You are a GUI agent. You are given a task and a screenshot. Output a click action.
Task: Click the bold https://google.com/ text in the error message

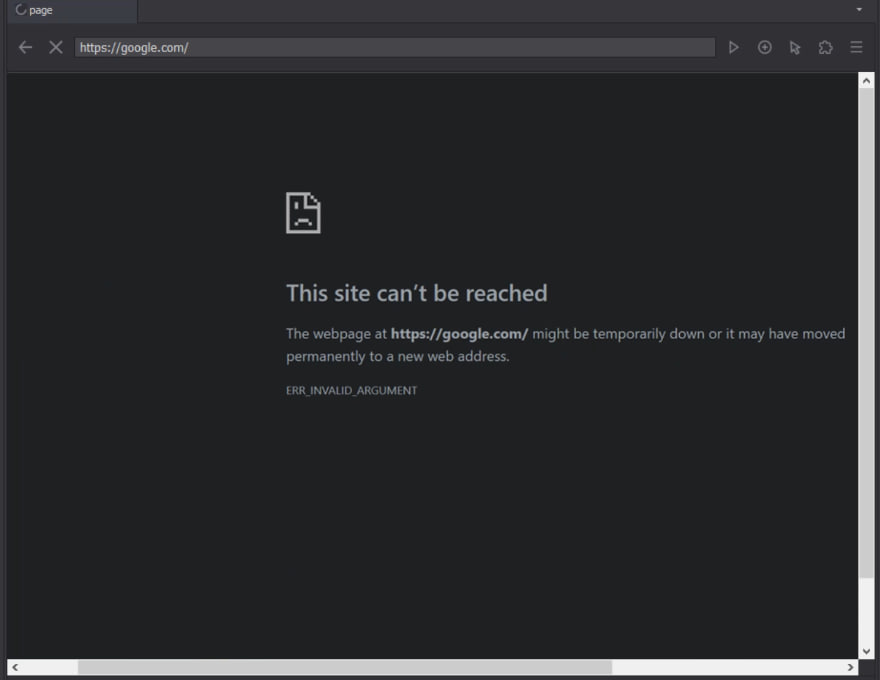[x=459, y=334]
